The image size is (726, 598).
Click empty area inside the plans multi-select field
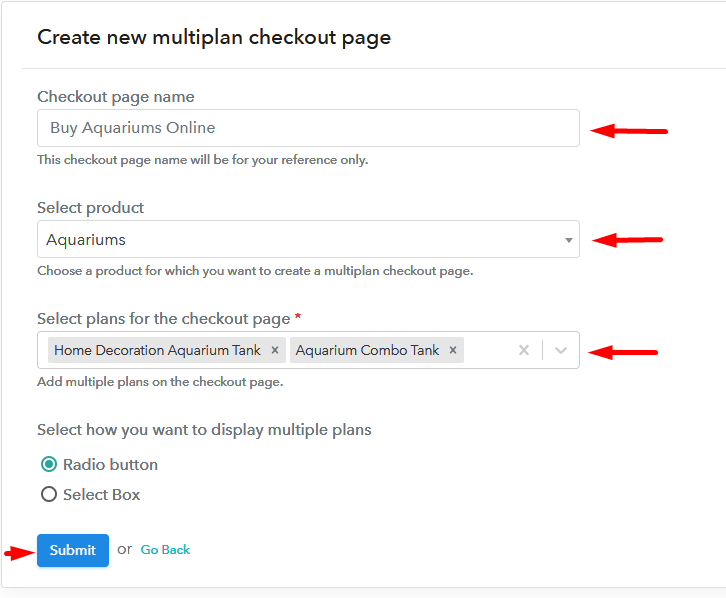(489, 350)
